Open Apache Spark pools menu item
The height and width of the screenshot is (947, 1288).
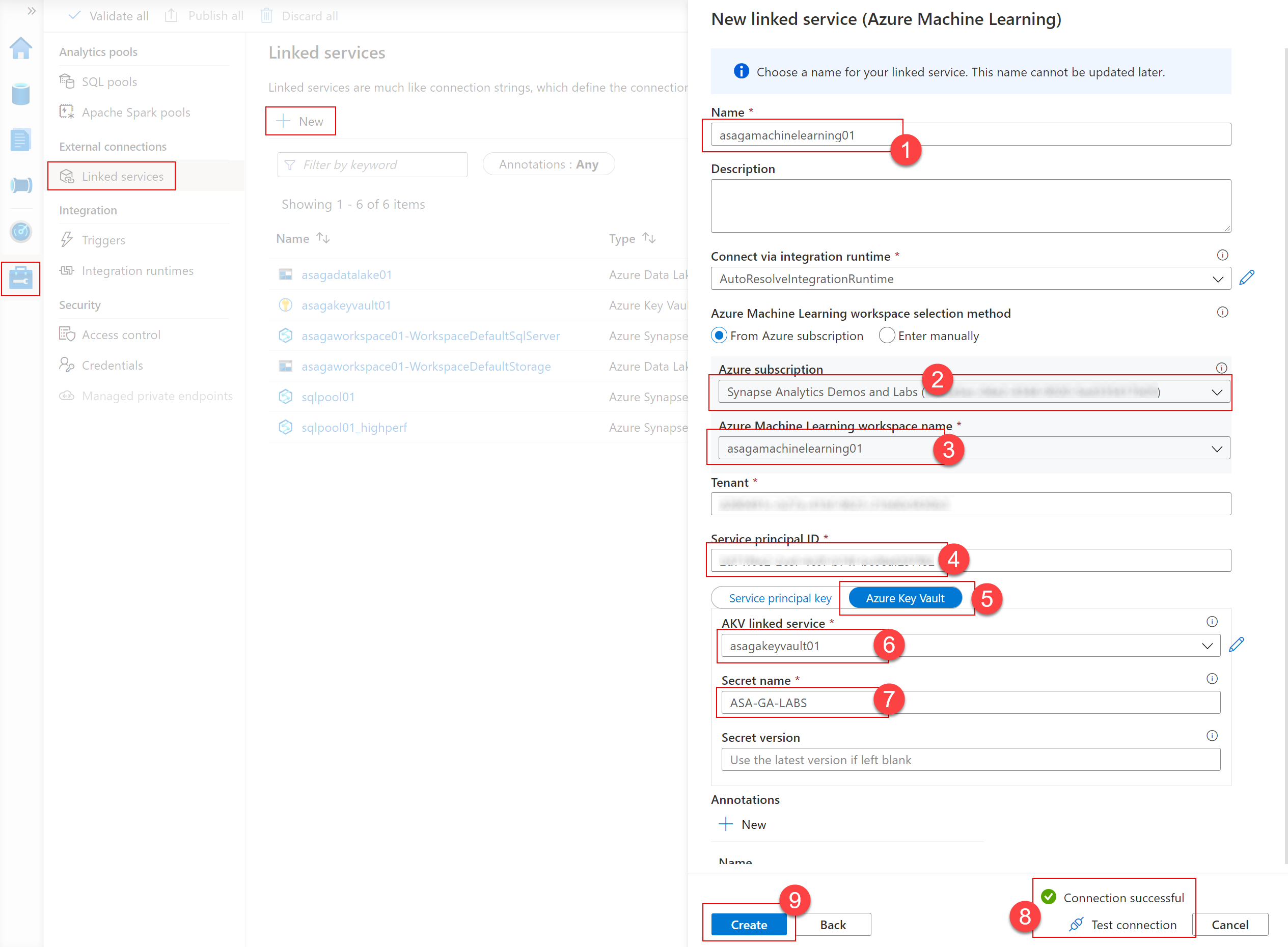click(125, 113)
